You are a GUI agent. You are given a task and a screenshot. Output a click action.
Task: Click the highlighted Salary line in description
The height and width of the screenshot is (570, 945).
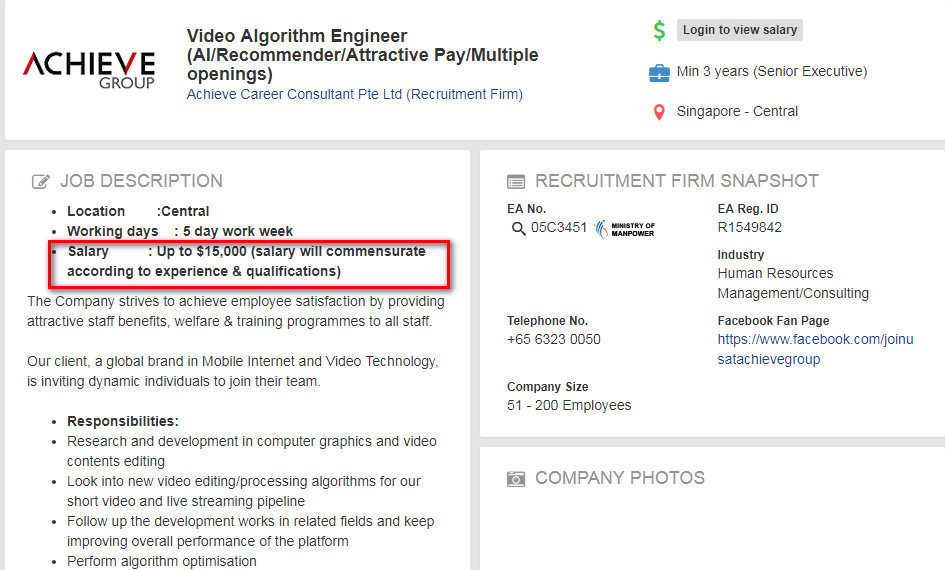[246, 261]
